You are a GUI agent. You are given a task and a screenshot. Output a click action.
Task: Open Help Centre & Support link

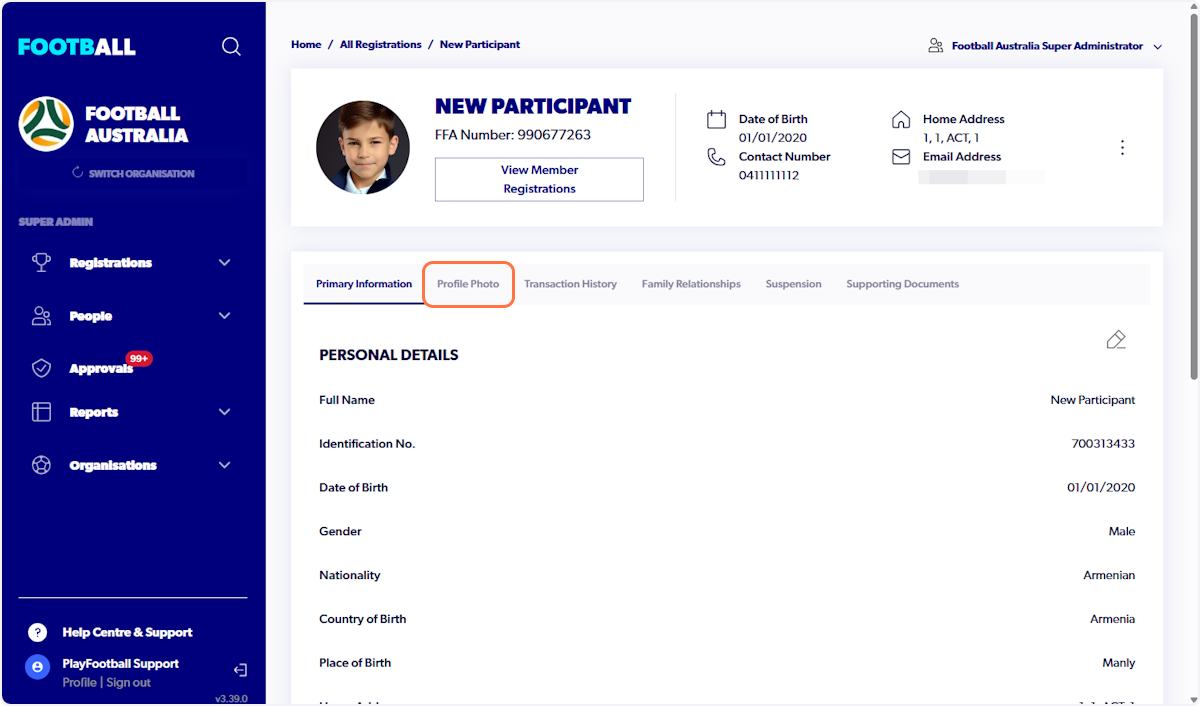tap(127, 632)
